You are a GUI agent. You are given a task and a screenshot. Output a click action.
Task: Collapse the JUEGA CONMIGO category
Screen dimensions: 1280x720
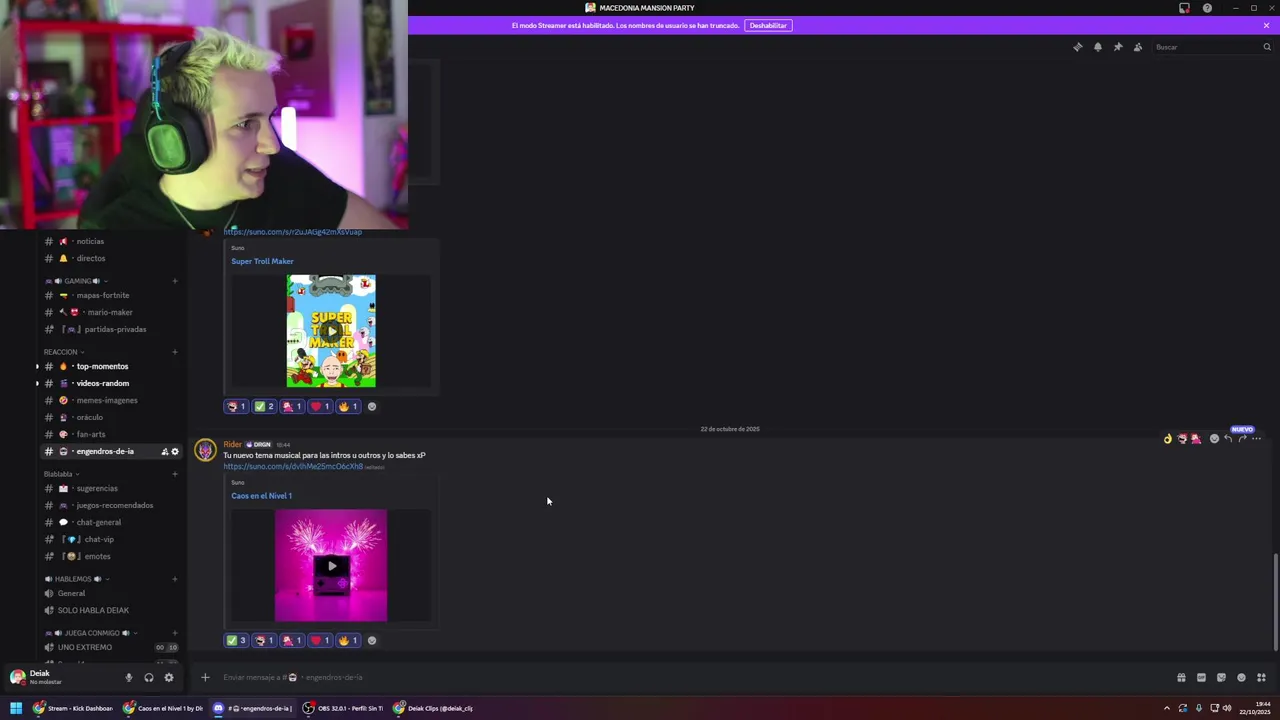[91, 633]
